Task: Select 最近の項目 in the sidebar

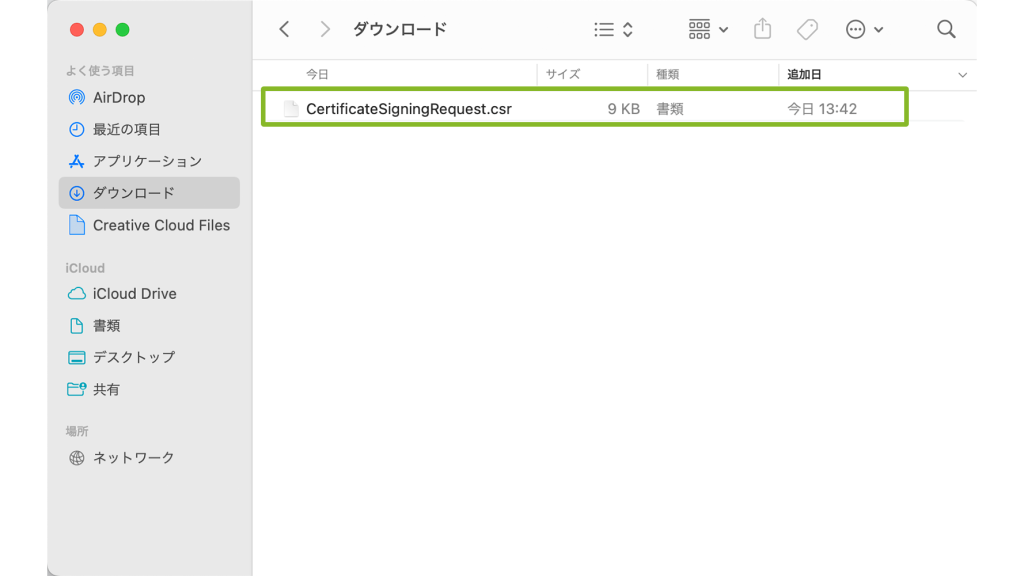Action: point(126,130)
